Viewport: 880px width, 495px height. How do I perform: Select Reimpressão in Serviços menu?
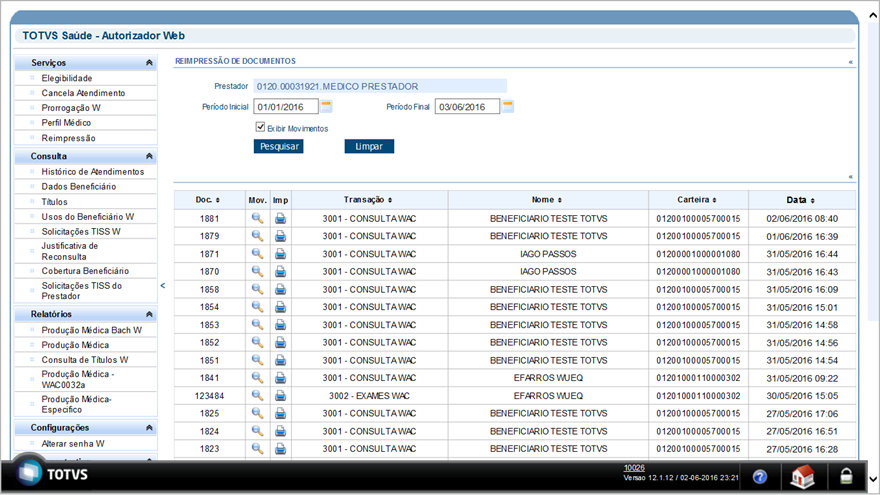click(x=68, y=138)
